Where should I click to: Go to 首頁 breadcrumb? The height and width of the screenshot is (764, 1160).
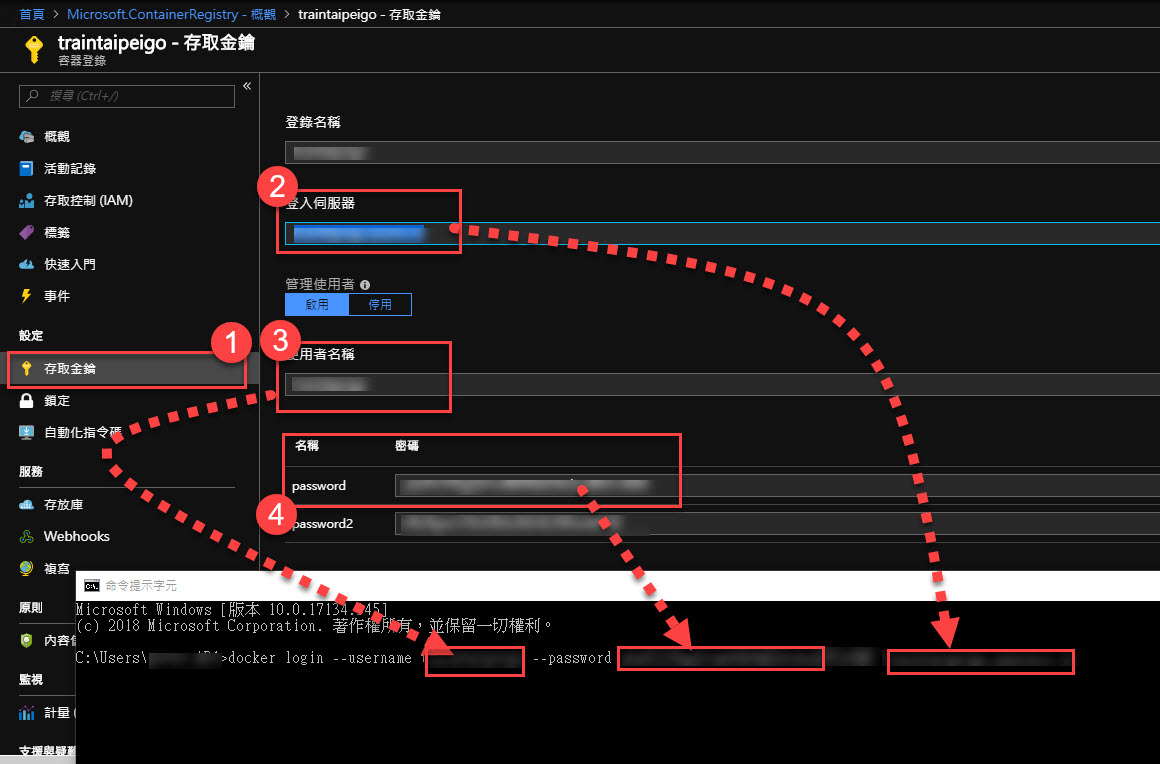coord(32,14)
